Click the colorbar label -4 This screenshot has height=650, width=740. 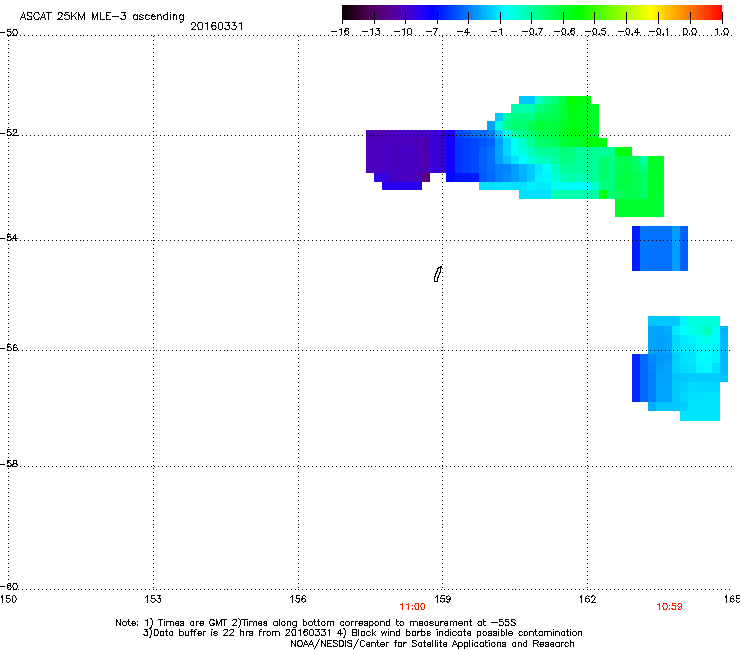click(x=463, y=32)
